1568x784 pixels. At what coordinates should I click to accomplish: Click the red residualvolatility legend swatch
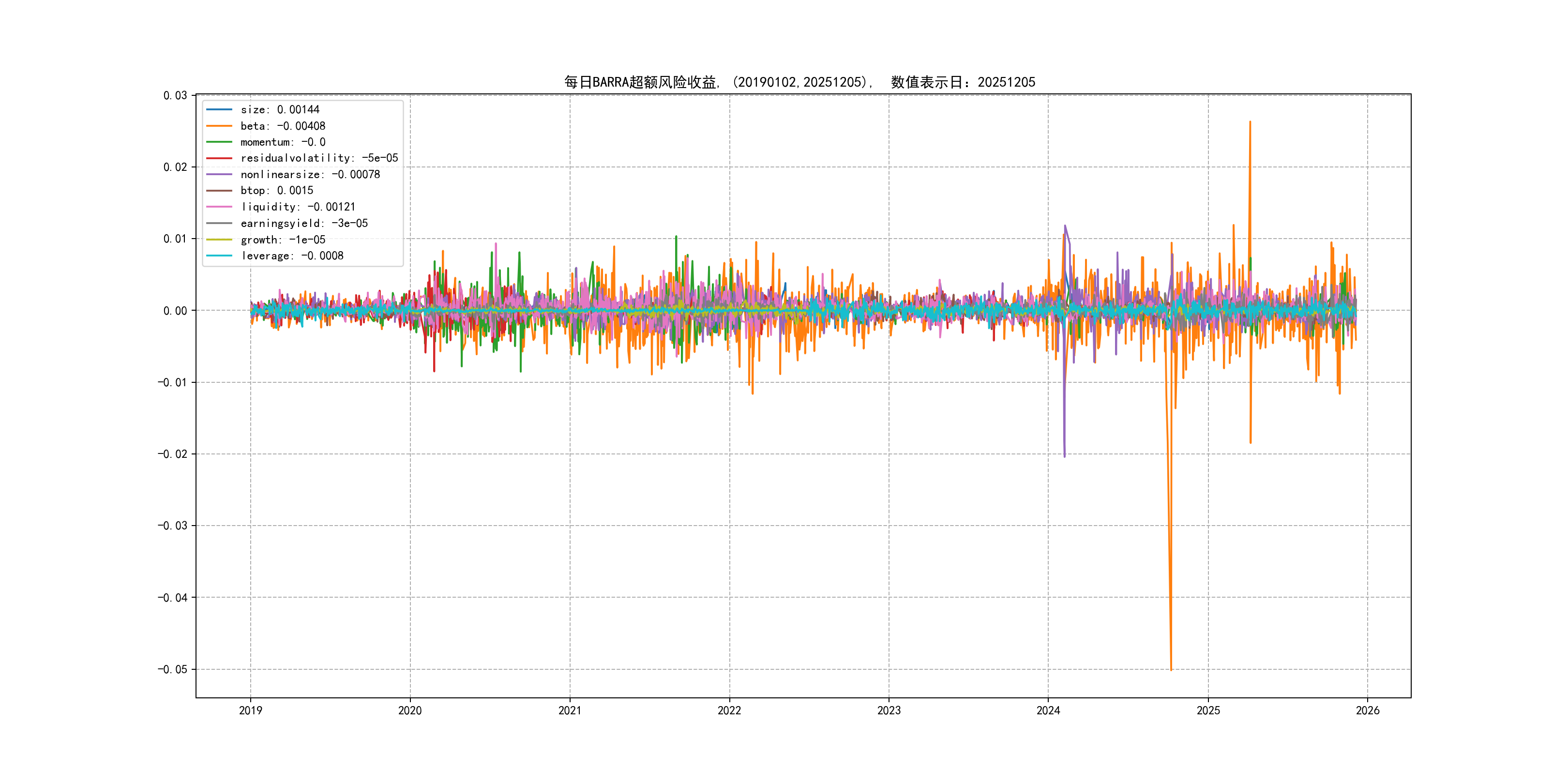(219, 158)
